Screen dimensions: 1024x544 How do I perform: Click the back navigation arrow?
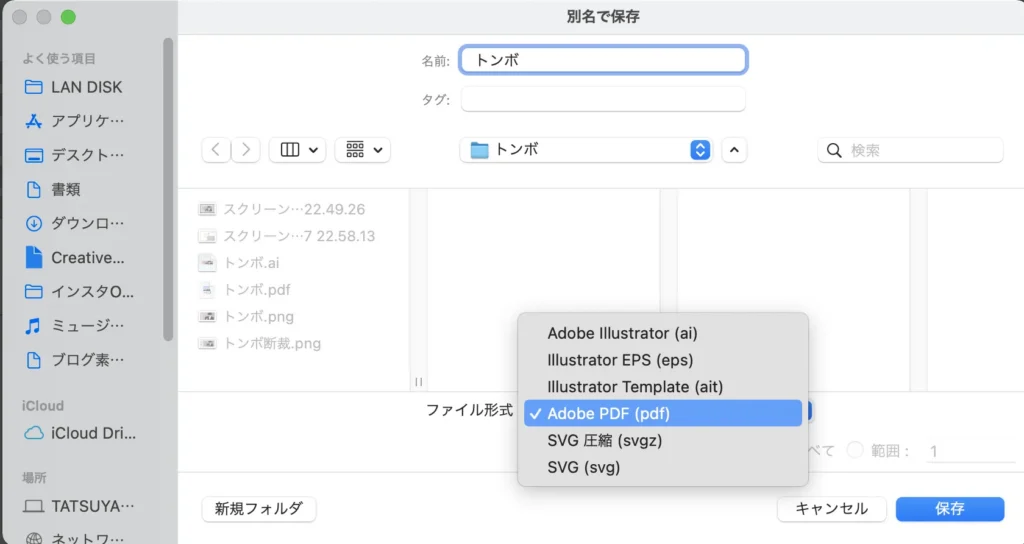(x=216, y=150)
